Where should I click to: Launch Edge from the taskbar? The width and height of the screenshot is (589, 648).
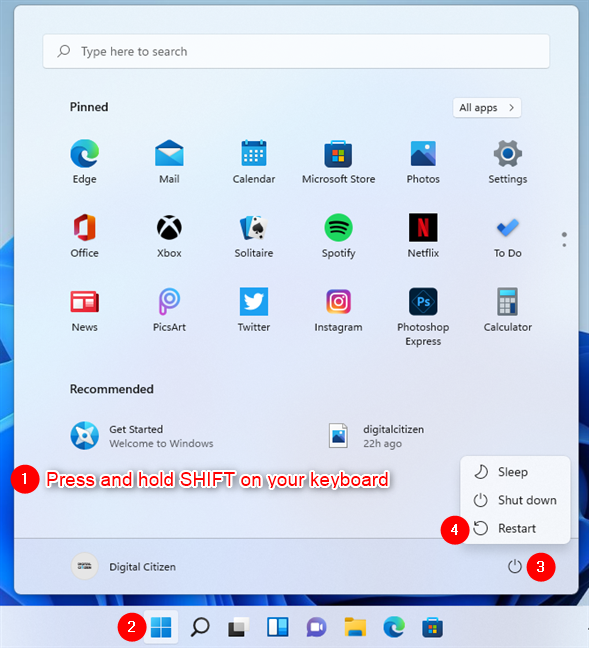pos(394,627)
